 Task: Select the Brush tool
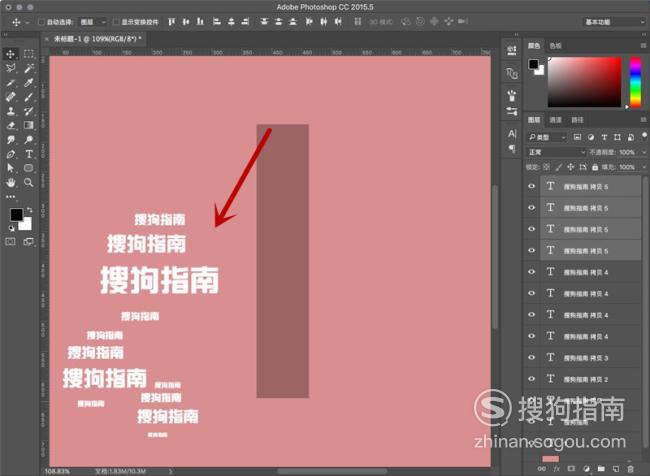pos(29,97)
